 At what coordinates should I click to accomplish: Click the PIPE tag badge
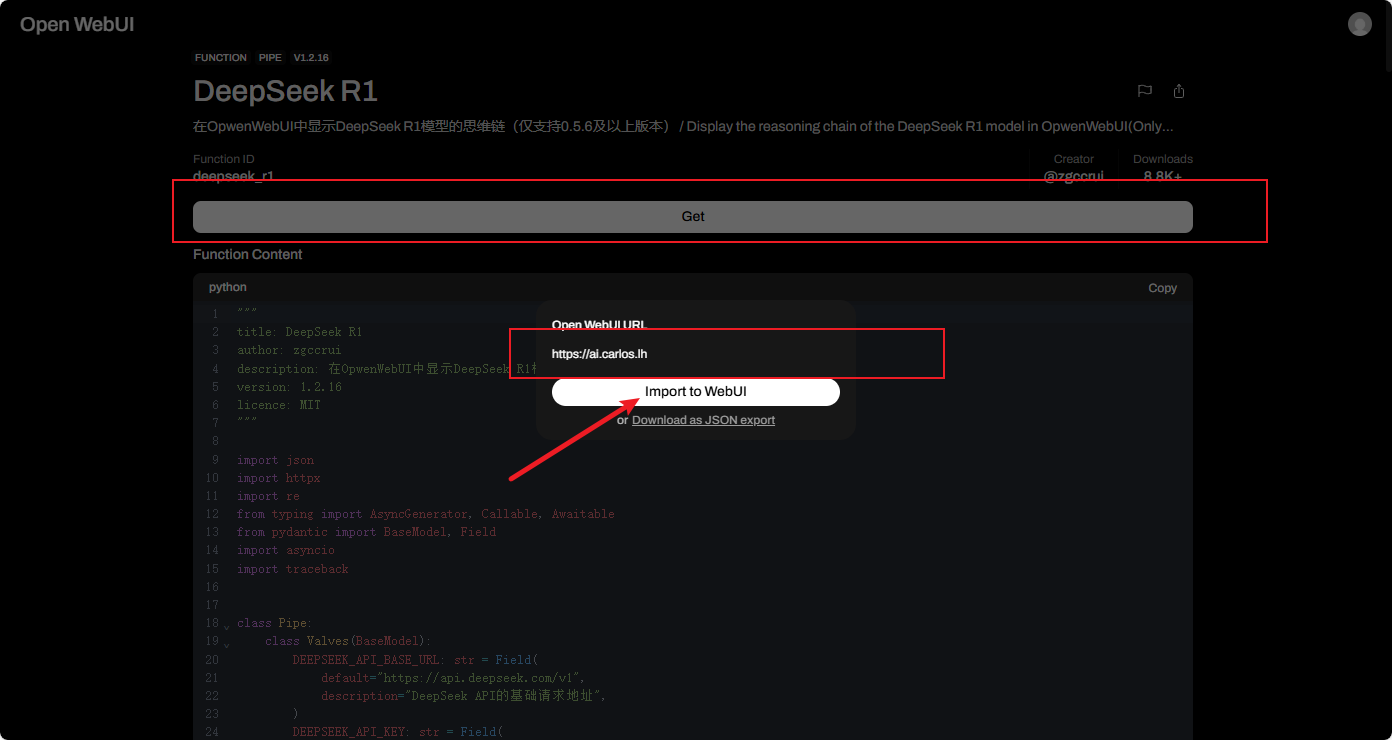(270, 58)
